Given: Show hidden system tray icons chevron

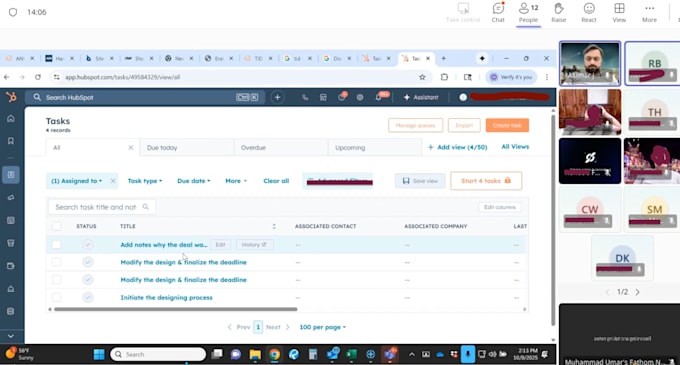Looking at the screenshot, I should click(x=412, y=355).
